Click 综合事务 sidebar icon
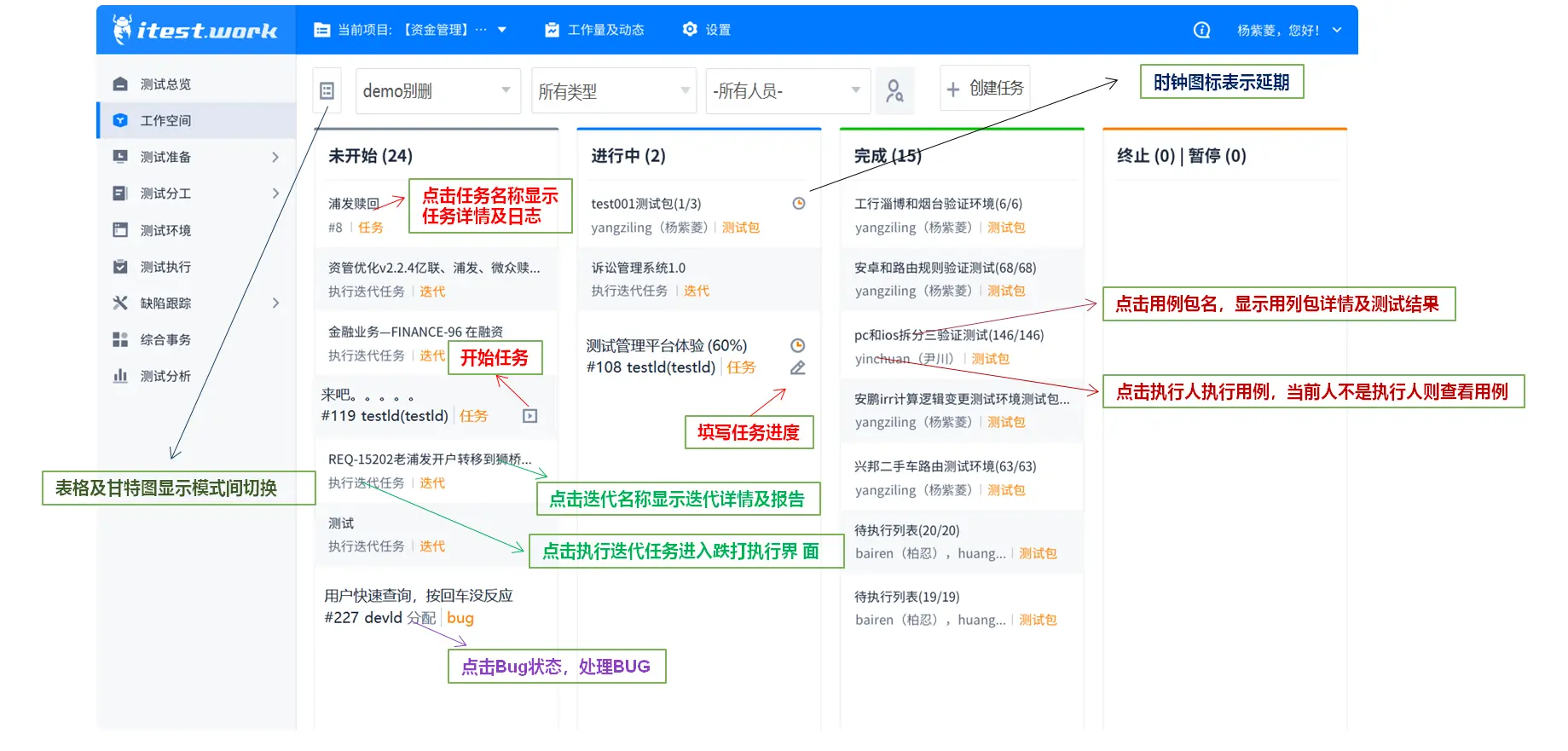1568x751 pixels. click(x=120, y=339)
